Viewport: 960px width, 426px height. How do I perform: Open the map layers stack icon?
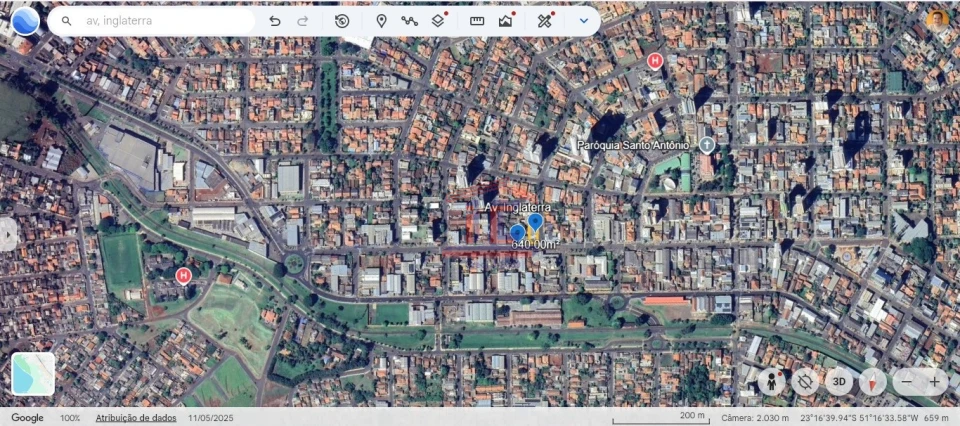(x=438, y=20)
